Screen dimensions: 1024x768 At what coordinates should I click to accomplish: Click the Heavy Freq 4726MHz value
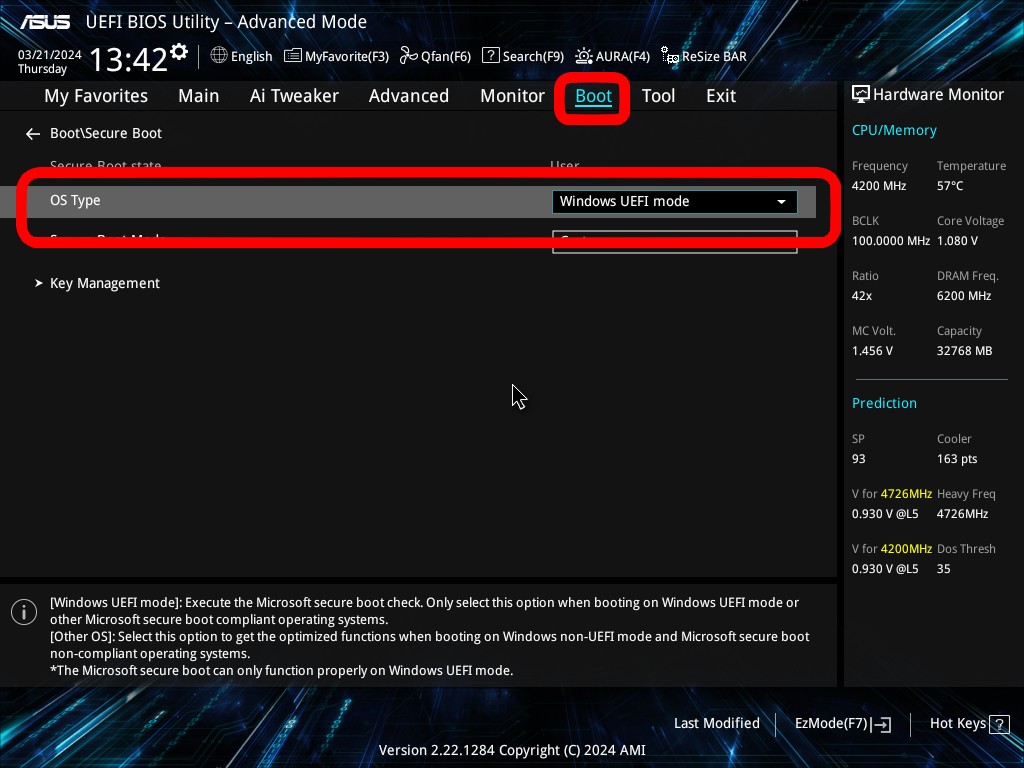(x=962, y=514)
